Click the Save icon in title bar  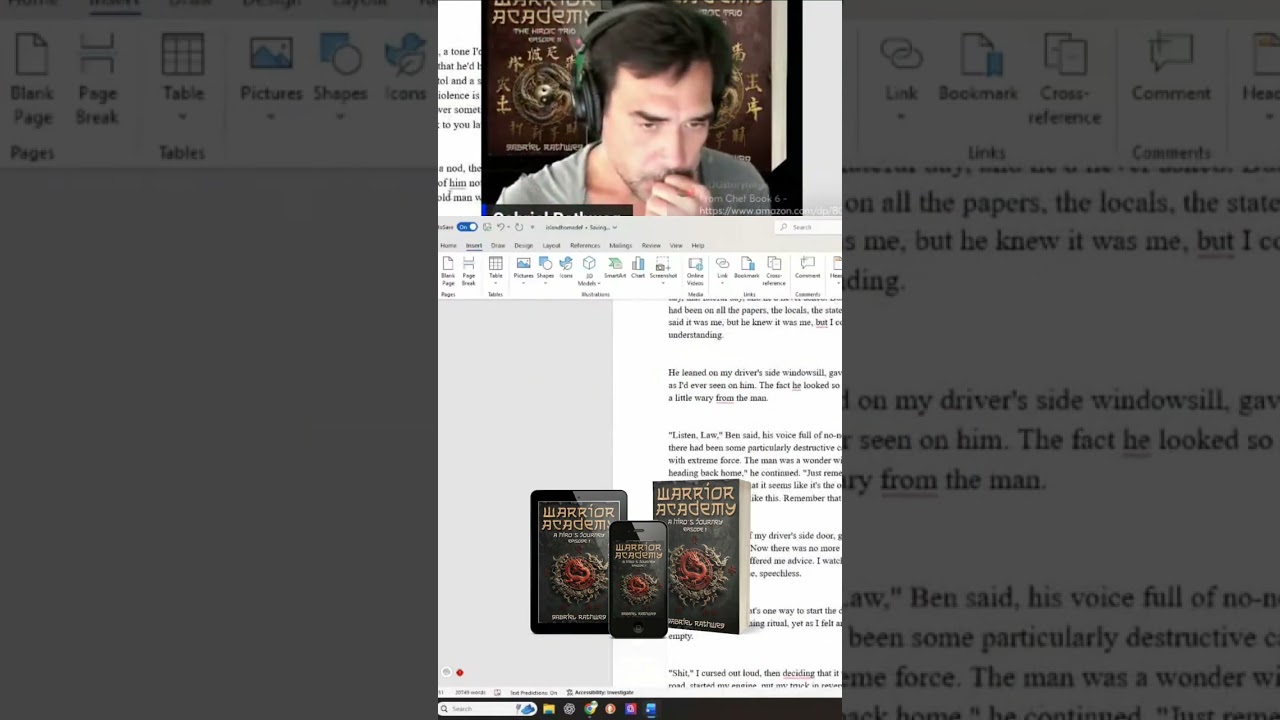(x=487, y=227)
